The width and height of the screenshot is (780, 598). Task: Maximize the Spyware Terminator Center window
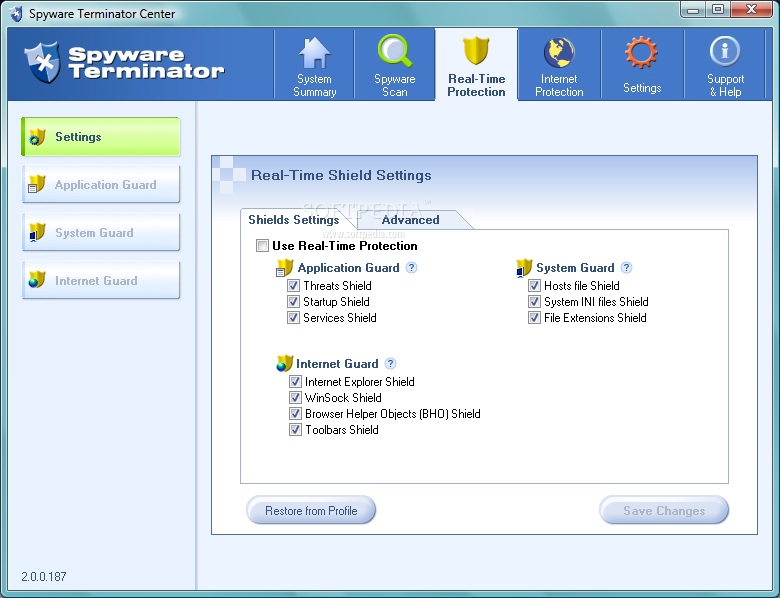(x=718, y=9)
